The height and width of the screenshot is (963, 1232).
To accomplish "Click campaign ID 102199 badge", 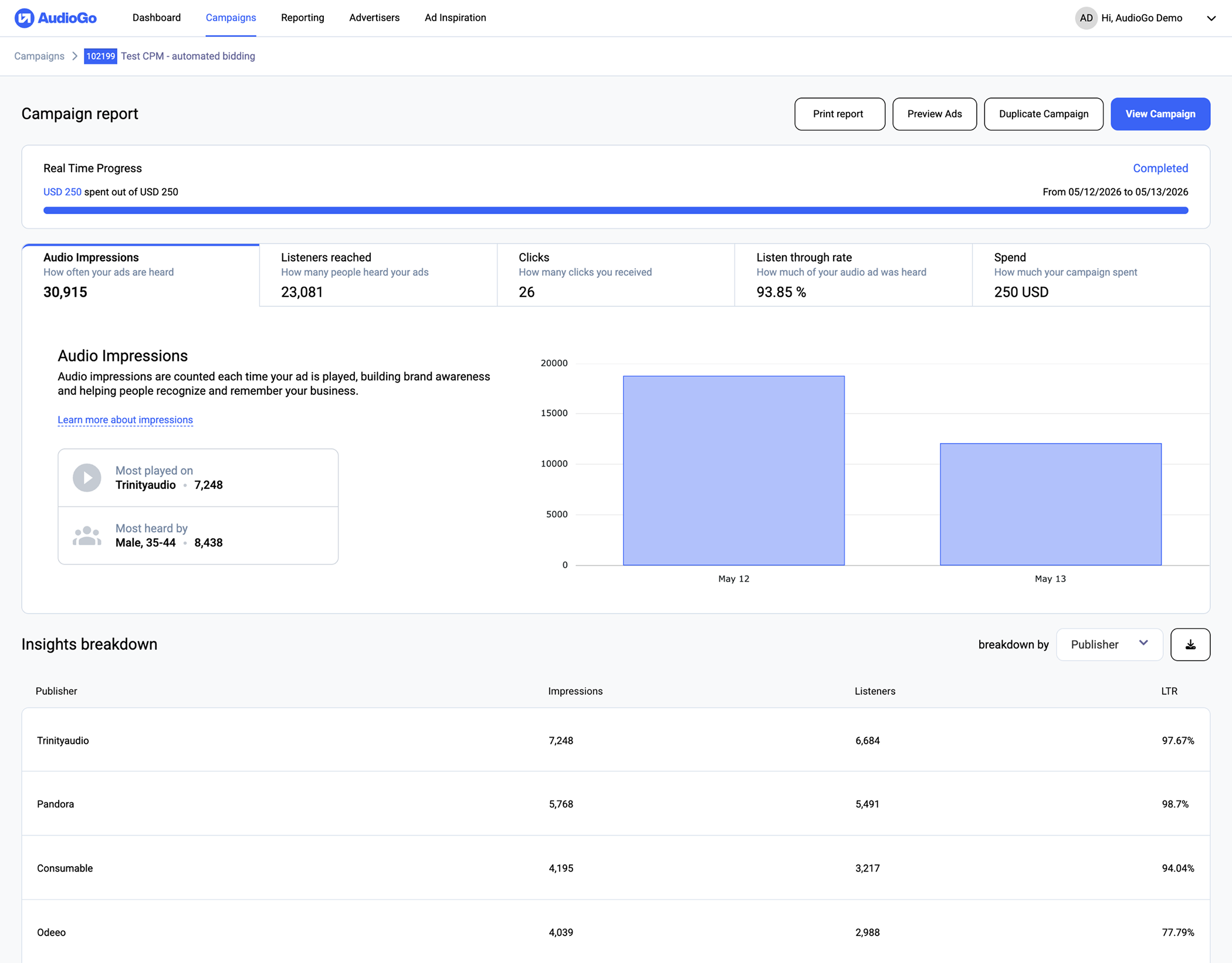I will (x=100, y=56).
